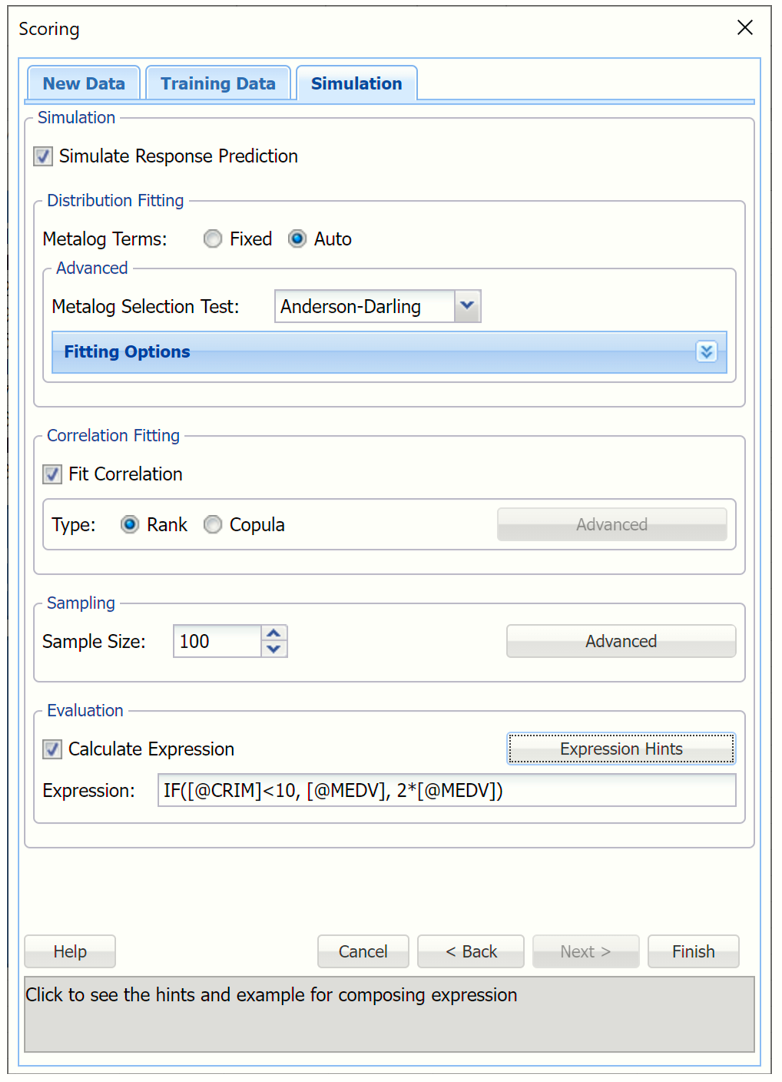Image resolution: width=782 pixels, height=1082 pixels.
Task: Open Advanced sampling options
Action: 620,641
